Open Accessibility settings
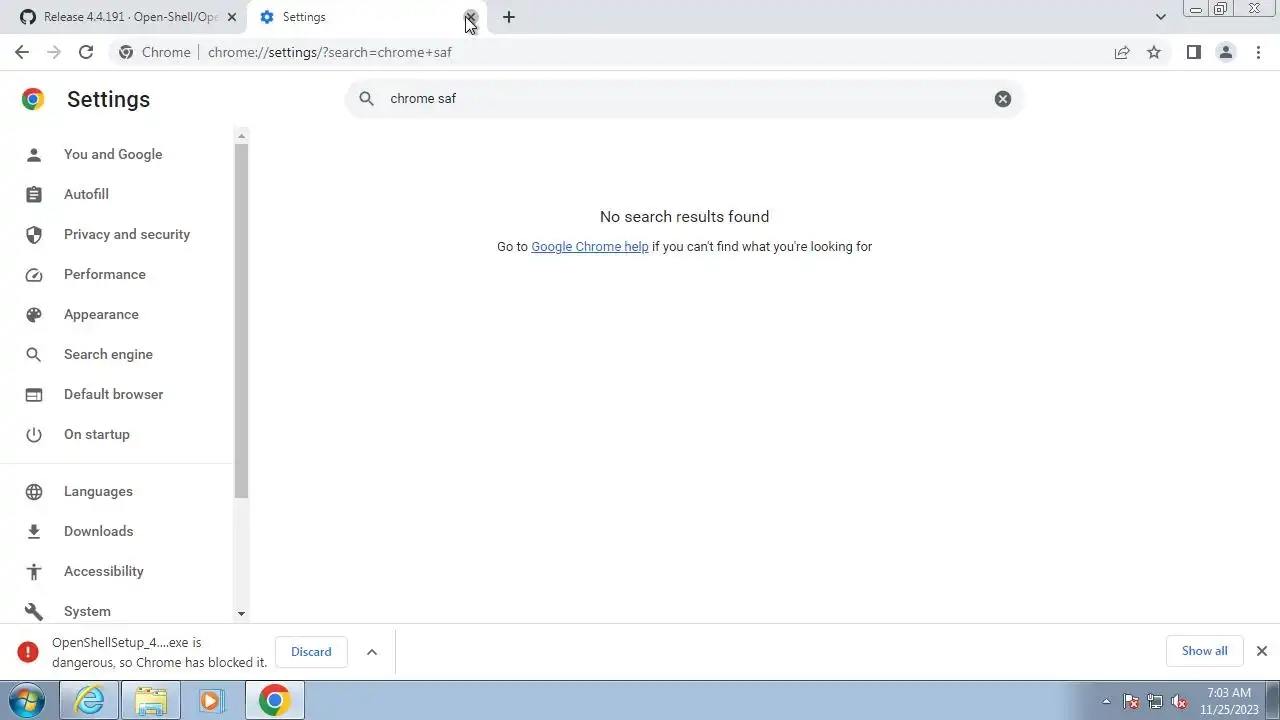The height and width of the screenshot is (720, 1280). click(104, 571)
